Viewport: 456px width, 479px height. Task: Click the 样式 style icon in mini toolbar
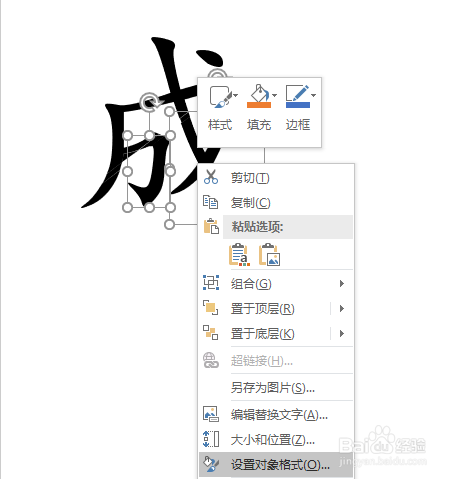[220, 97]
